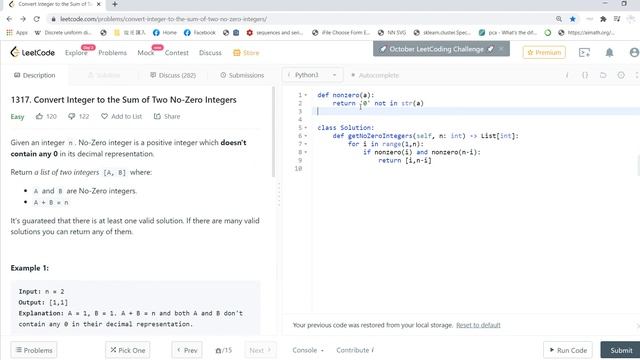Click the LeetCode logo
The height and width of the screenshot is (360, 640).
point(32,52)
